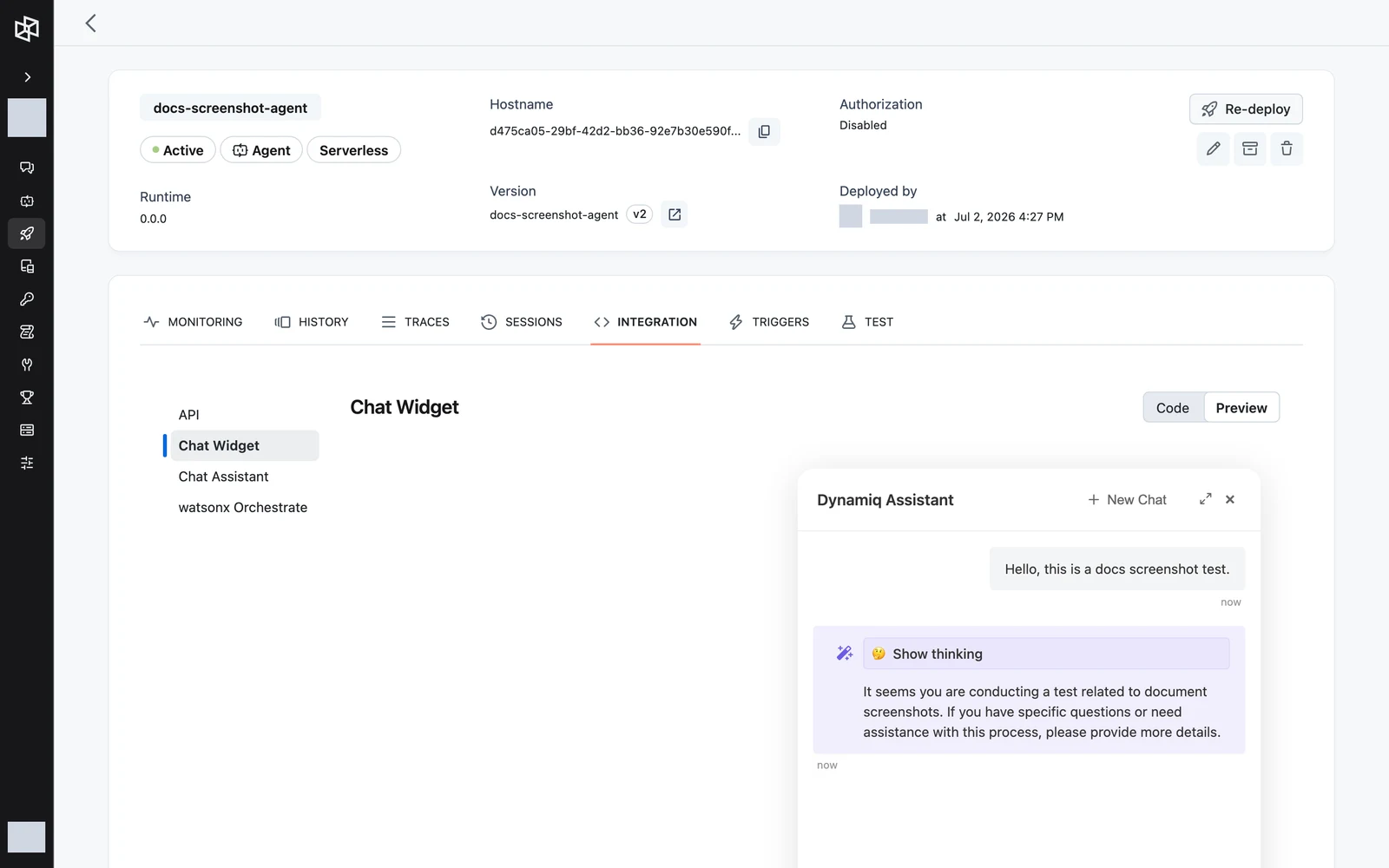Close the Dynamiq Assistant widget
1389x868 pixels.
(1230, 499)
